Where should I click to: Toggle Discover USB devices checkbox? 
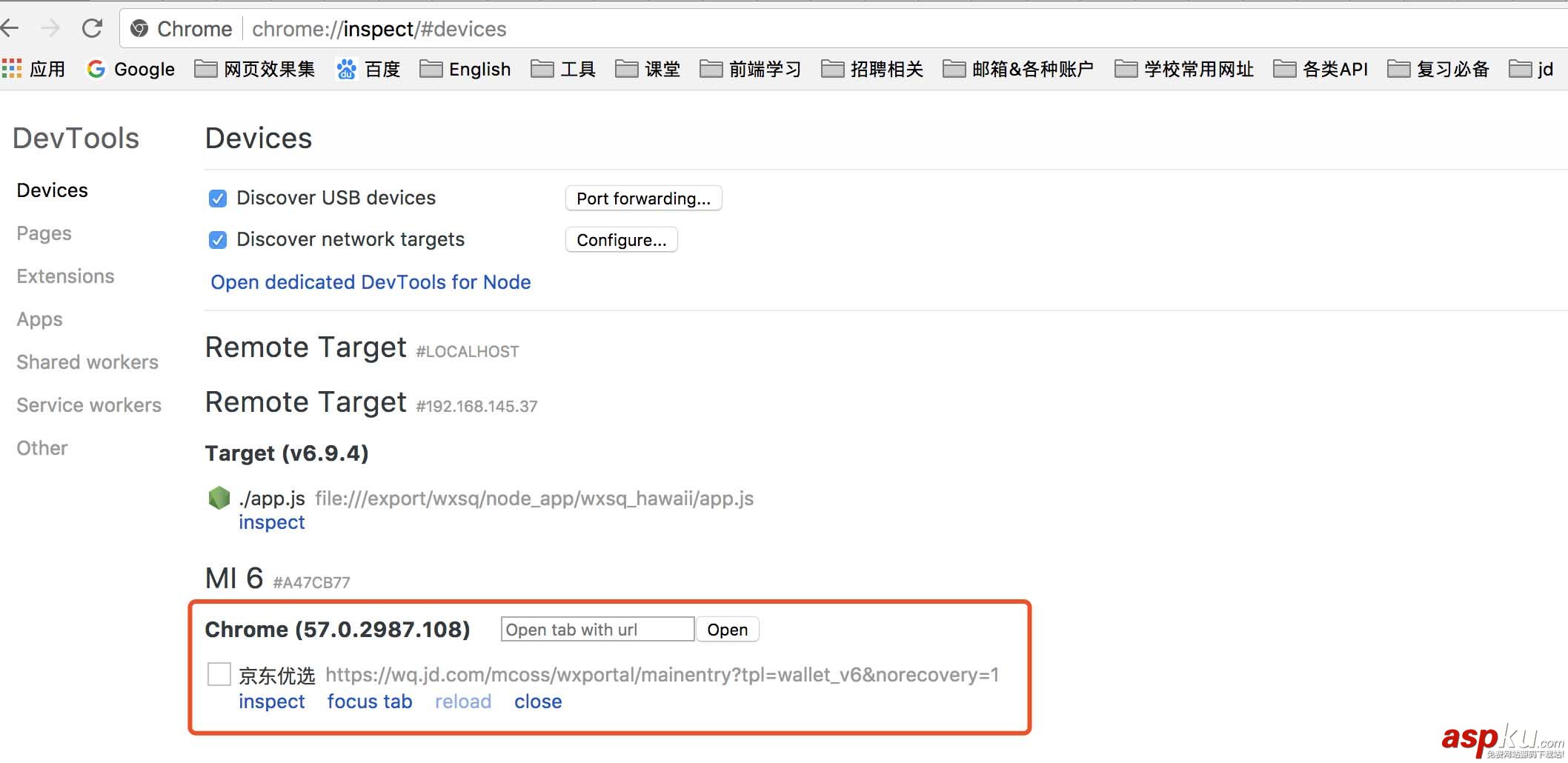218,199
